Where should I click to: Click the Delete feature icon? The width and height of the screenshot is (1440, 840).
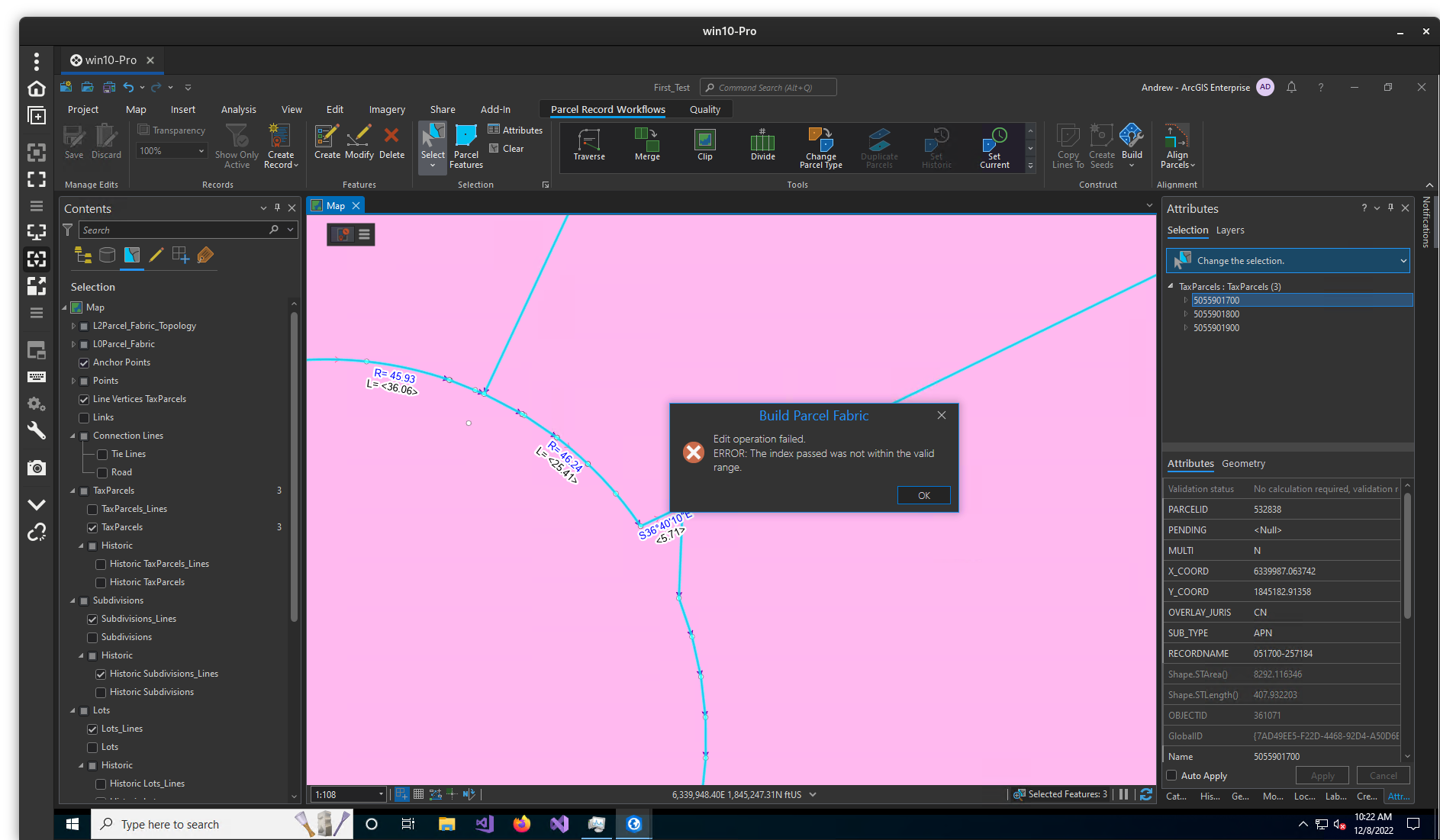pos(391,142)
